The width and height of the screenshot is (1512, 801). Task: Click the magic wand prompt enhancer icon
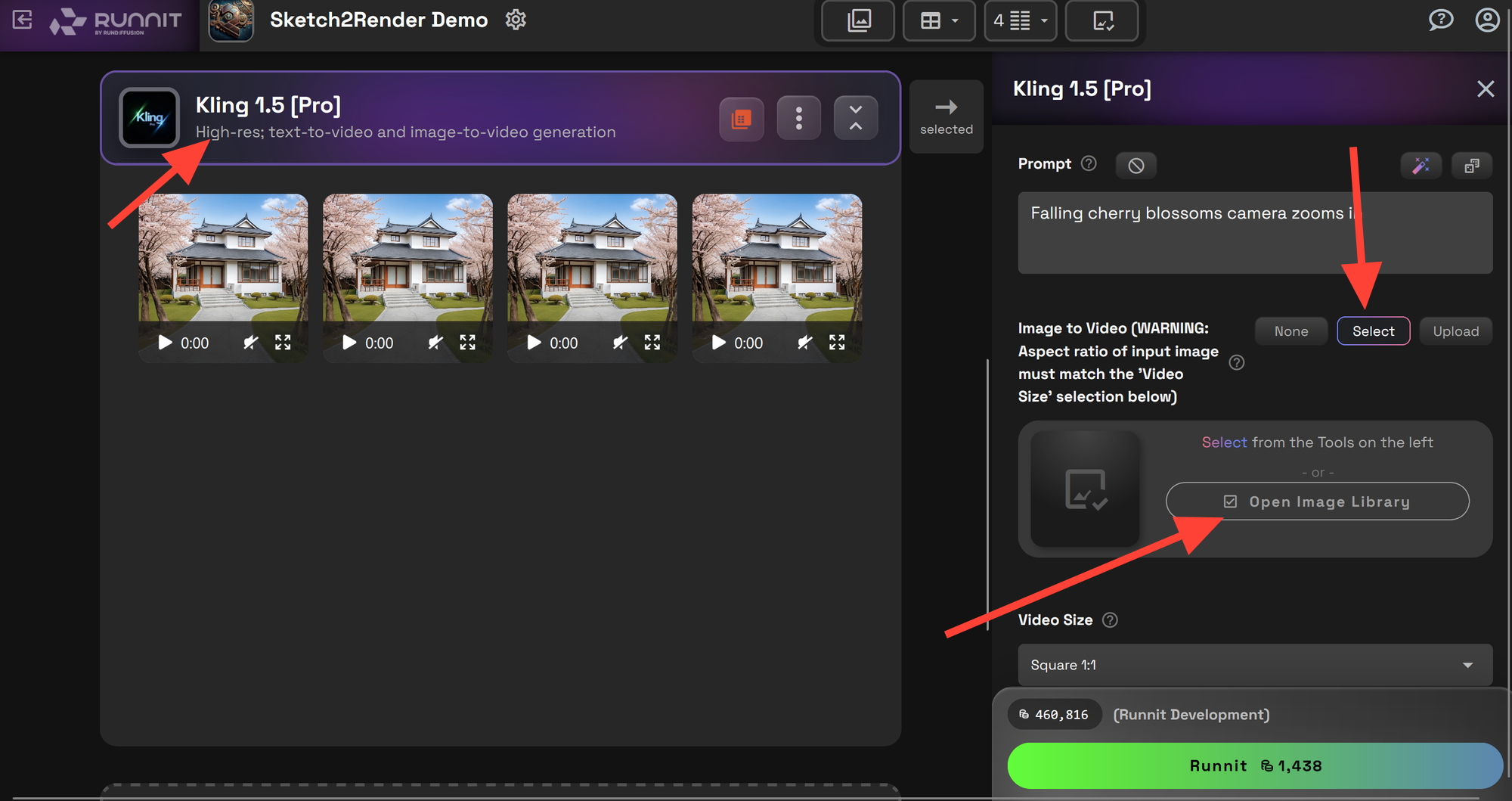pyautogui.click(x=1421, y=166)
